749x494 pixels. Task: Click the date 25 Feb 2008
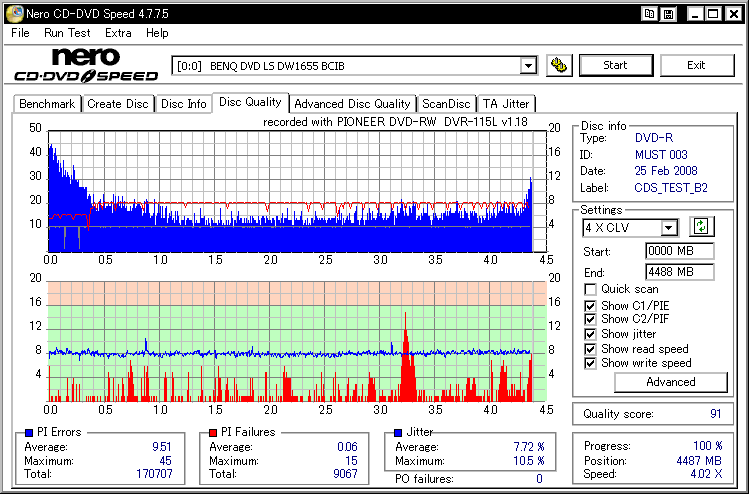pos(666,171)
